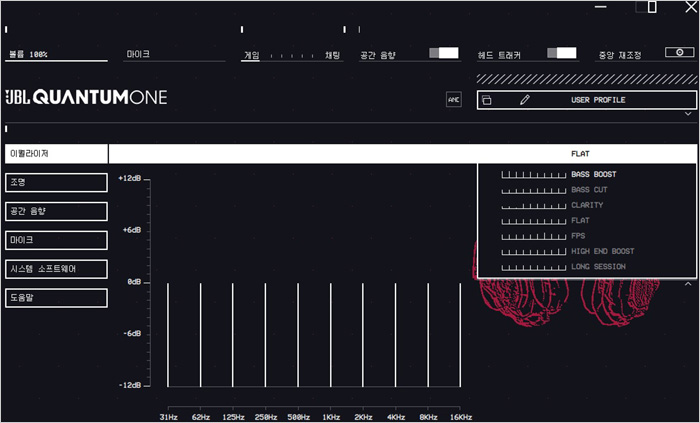This screenshot has height=423, width=700.
Task: Click the 0dB axis label
Action: pos(134,282)
